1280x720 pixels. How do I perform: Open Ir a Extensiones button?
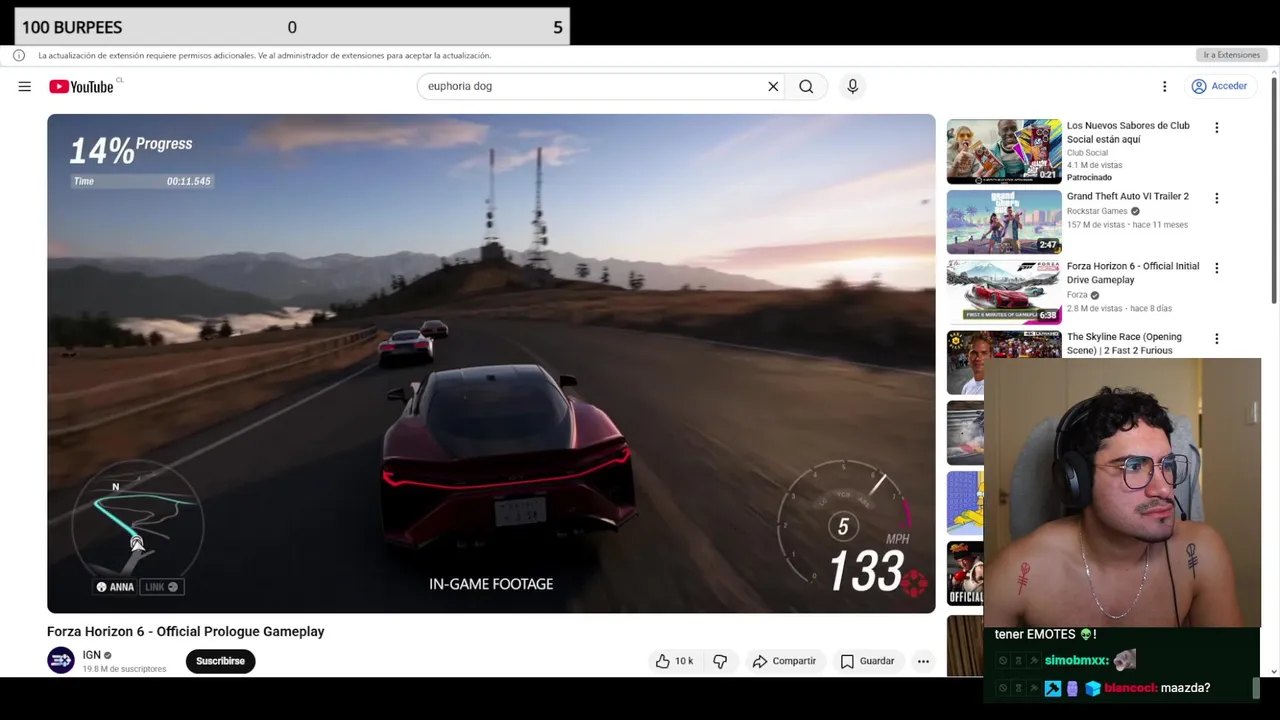pyautogui.click(x=1231, y=55)
